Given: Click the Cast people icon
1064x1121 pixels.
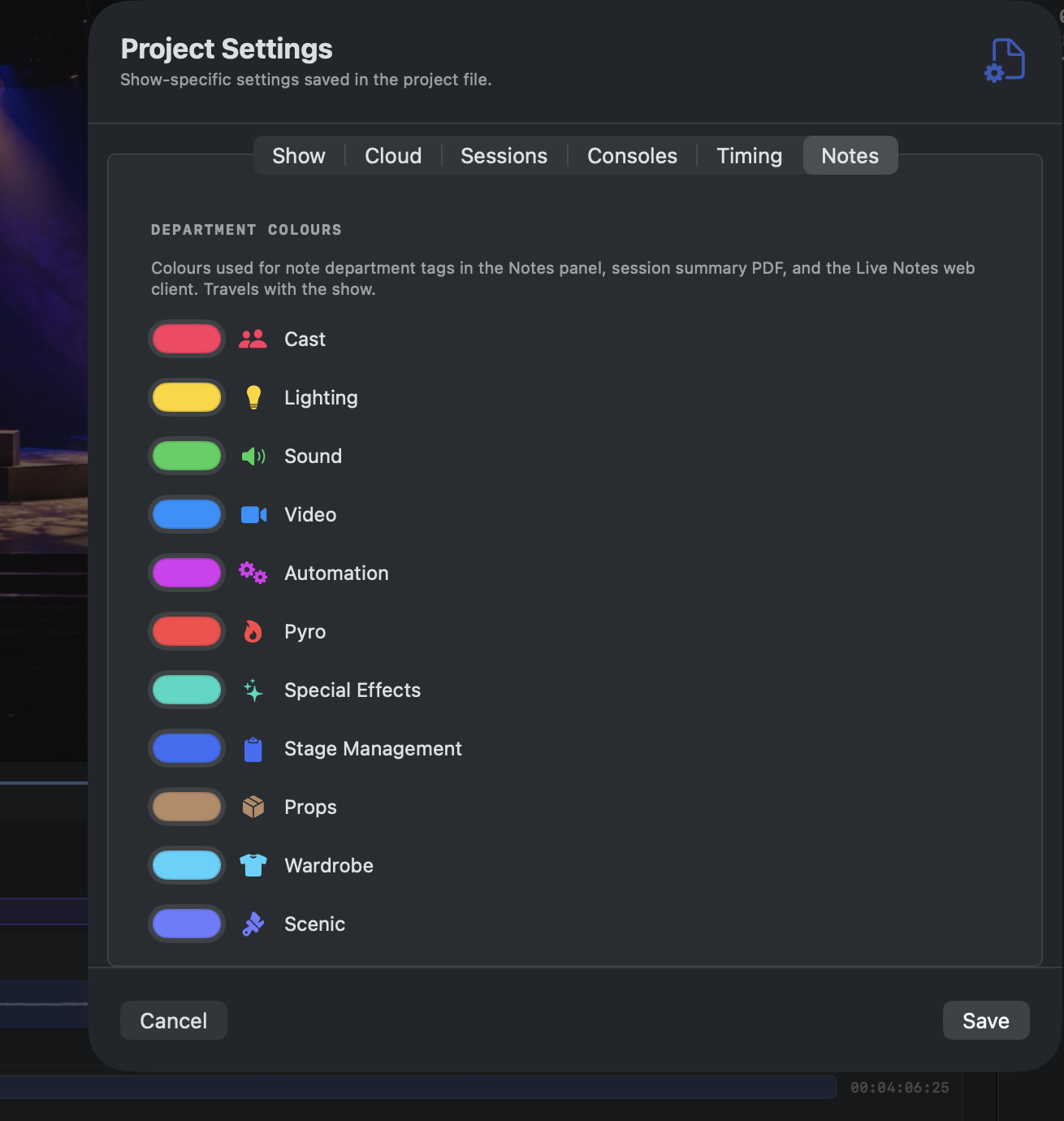Looking at the screenshot, I should [x=253, y=339].
